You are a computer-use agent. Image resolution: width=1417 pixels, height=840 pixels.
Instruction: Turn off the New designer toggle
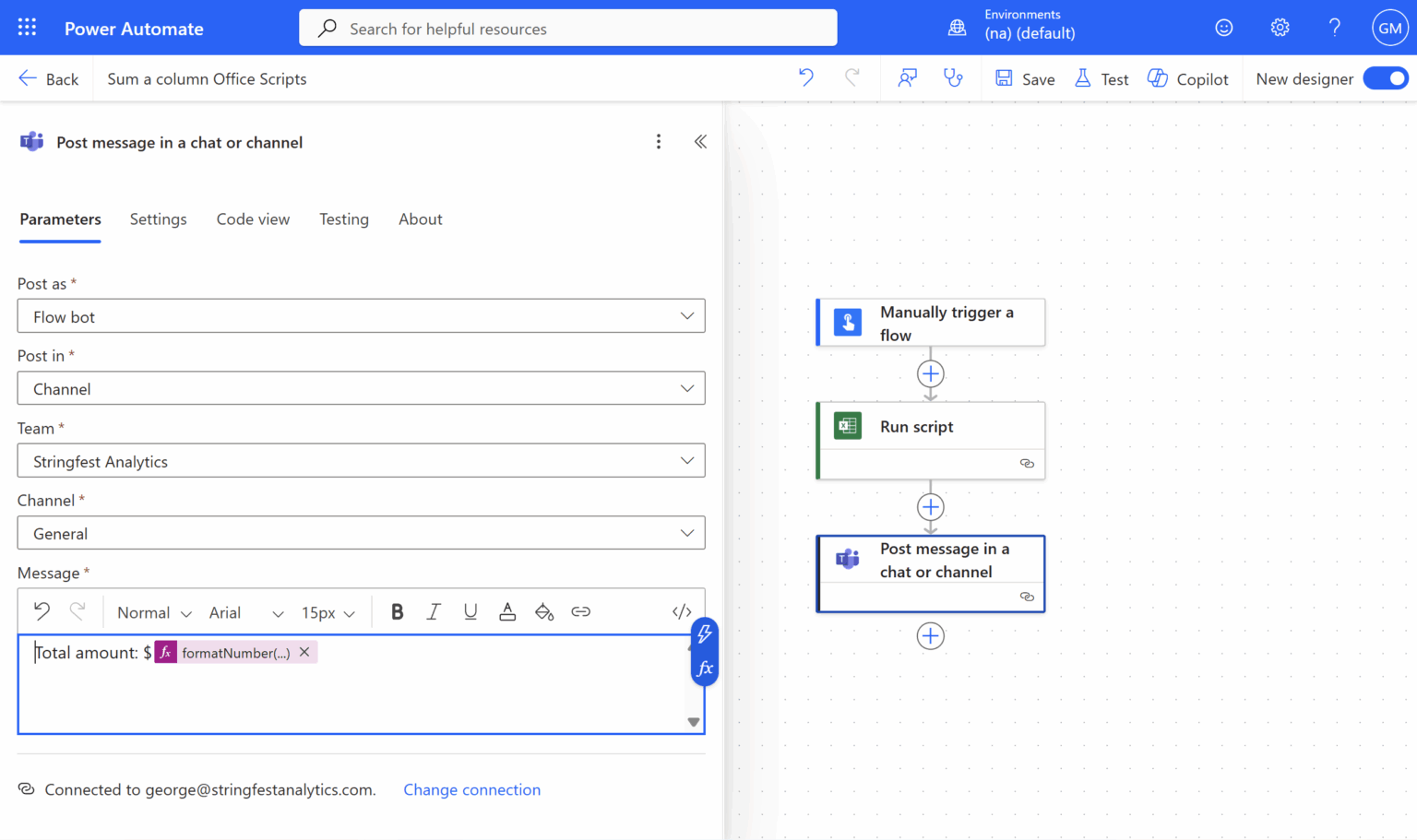(1386, 78)
